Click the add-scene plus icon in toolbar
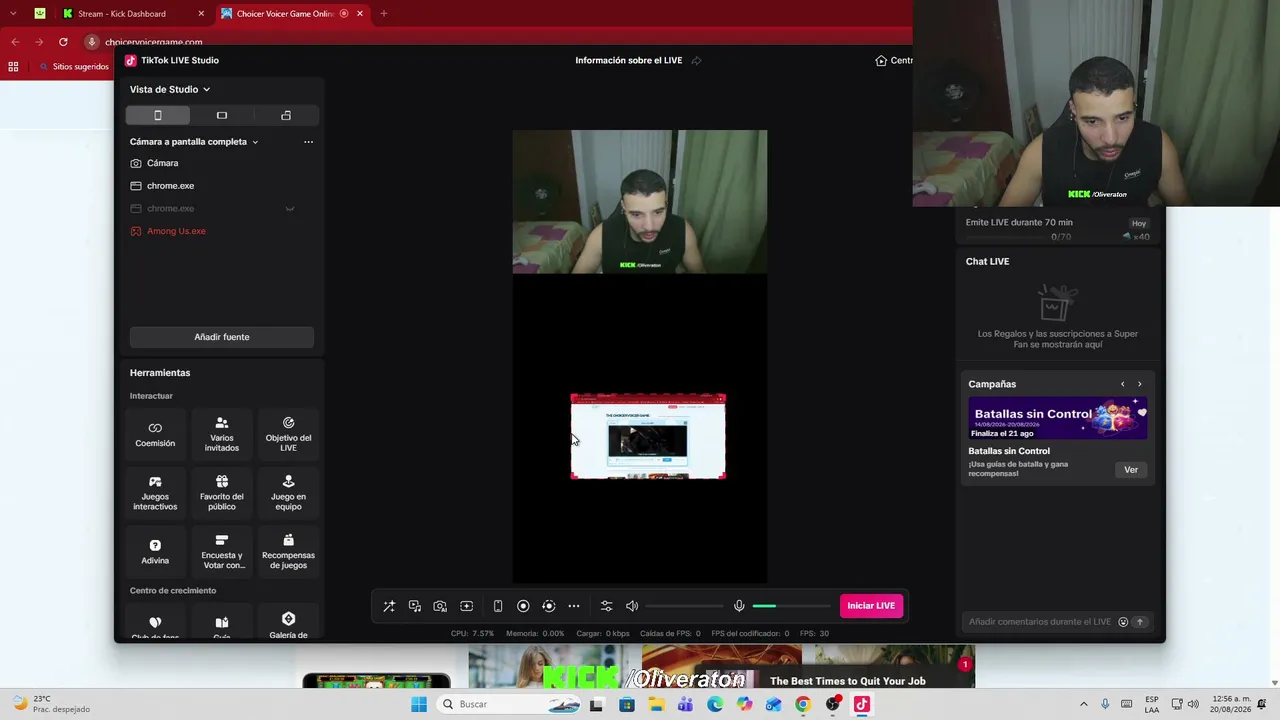The width and height of the screenshot is (1280, 720). pyautogui.click(x=466, y=606)
